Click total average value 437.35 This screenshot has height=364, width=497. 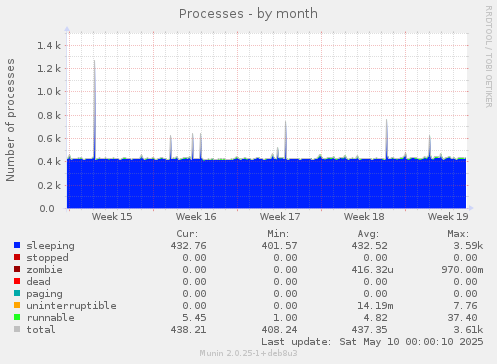point(369,330)
